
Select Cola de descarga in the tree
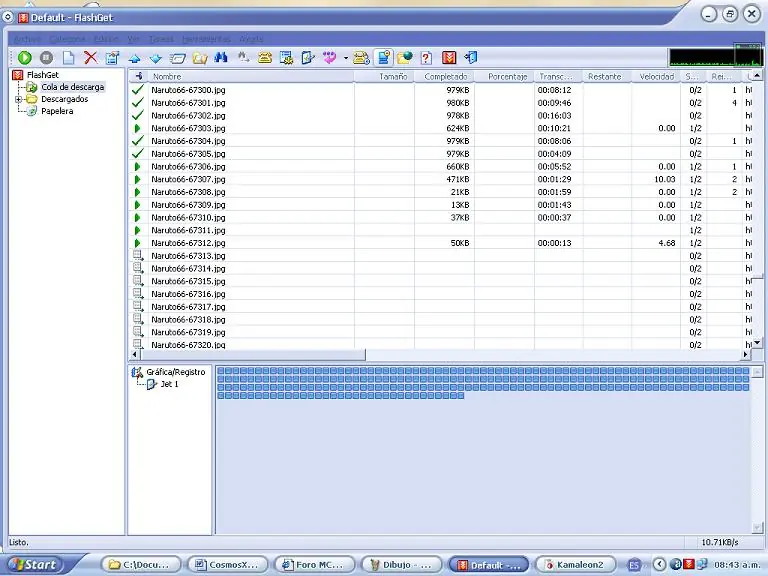point(72,87)
